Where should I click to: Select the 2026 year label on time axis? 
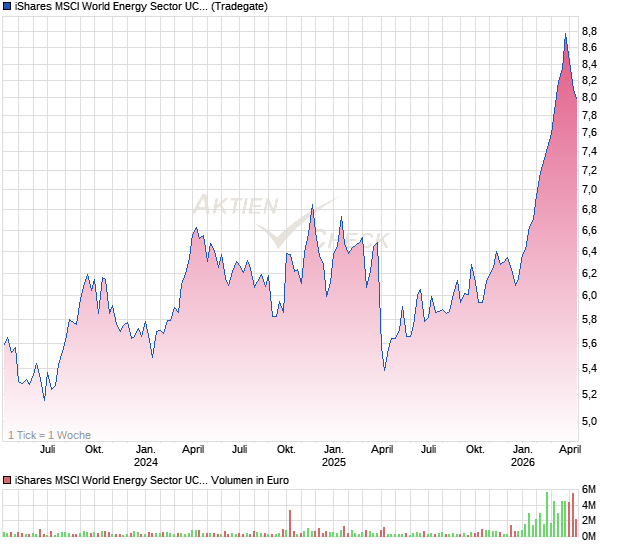tap(522, 463)
